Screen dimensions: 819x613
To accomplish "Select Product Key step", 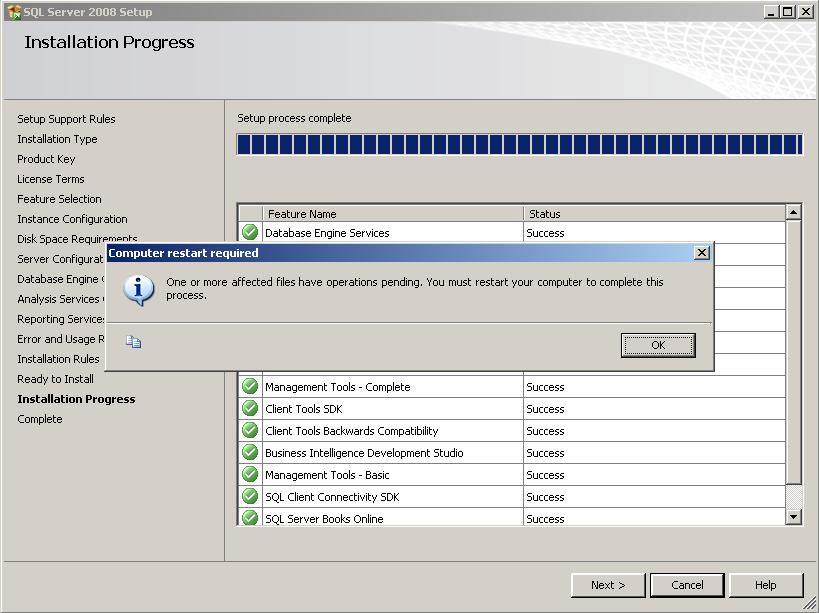I will click(46, 159).
